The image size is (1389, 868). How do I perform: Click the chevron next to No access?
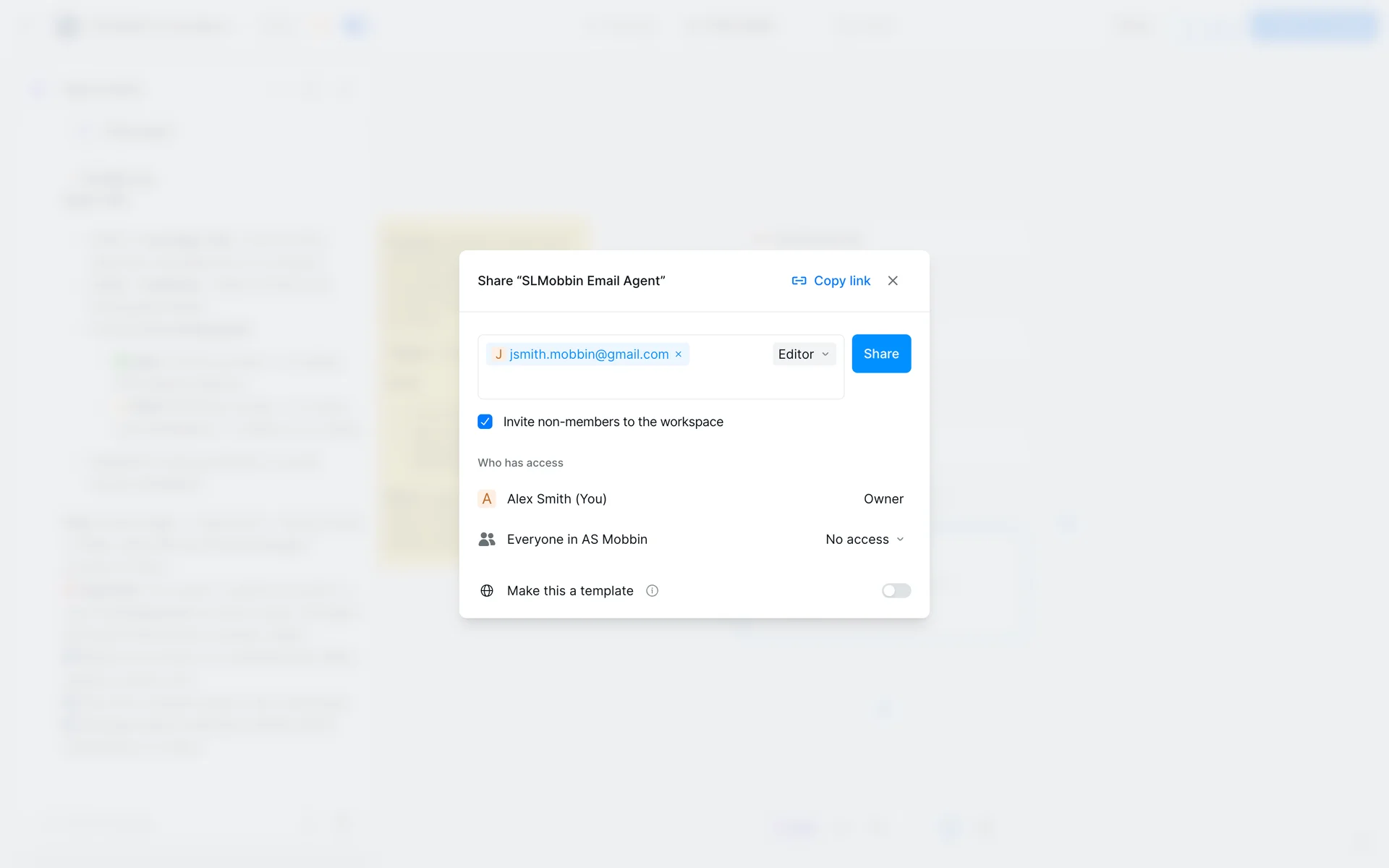pos(901,540)
